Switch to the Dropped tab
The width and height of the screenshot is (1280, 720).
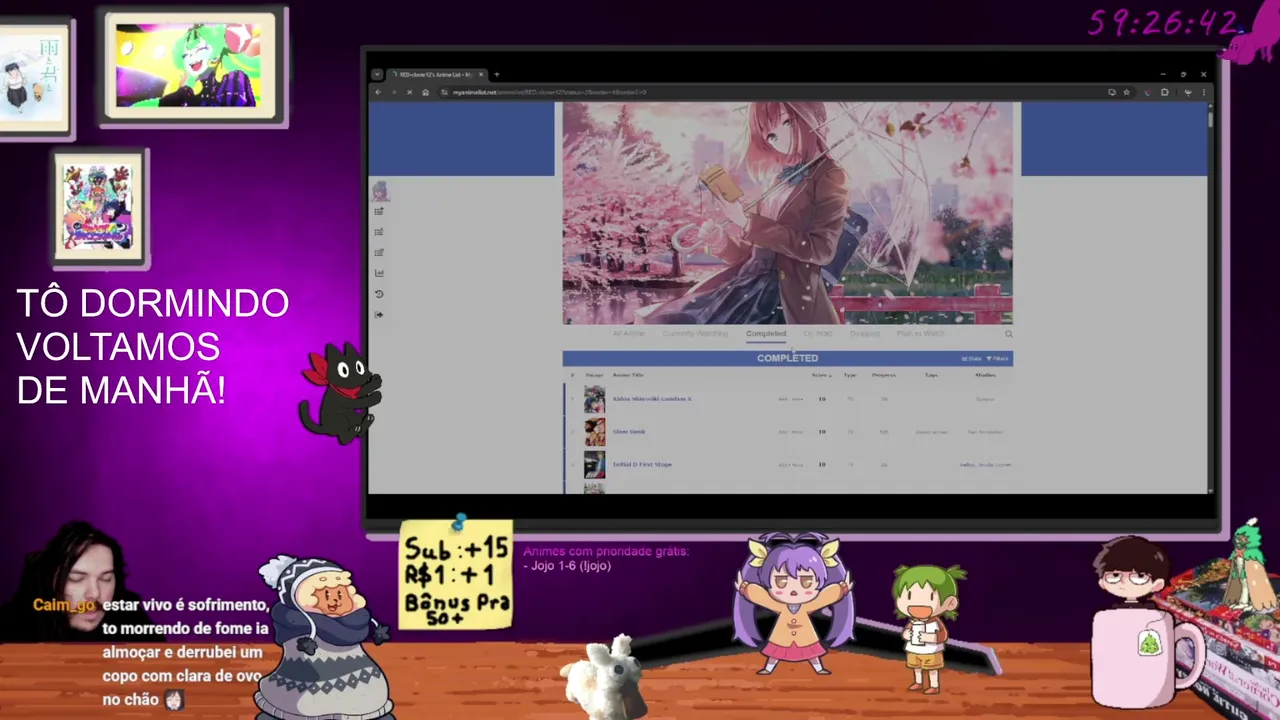click(865, 333)
